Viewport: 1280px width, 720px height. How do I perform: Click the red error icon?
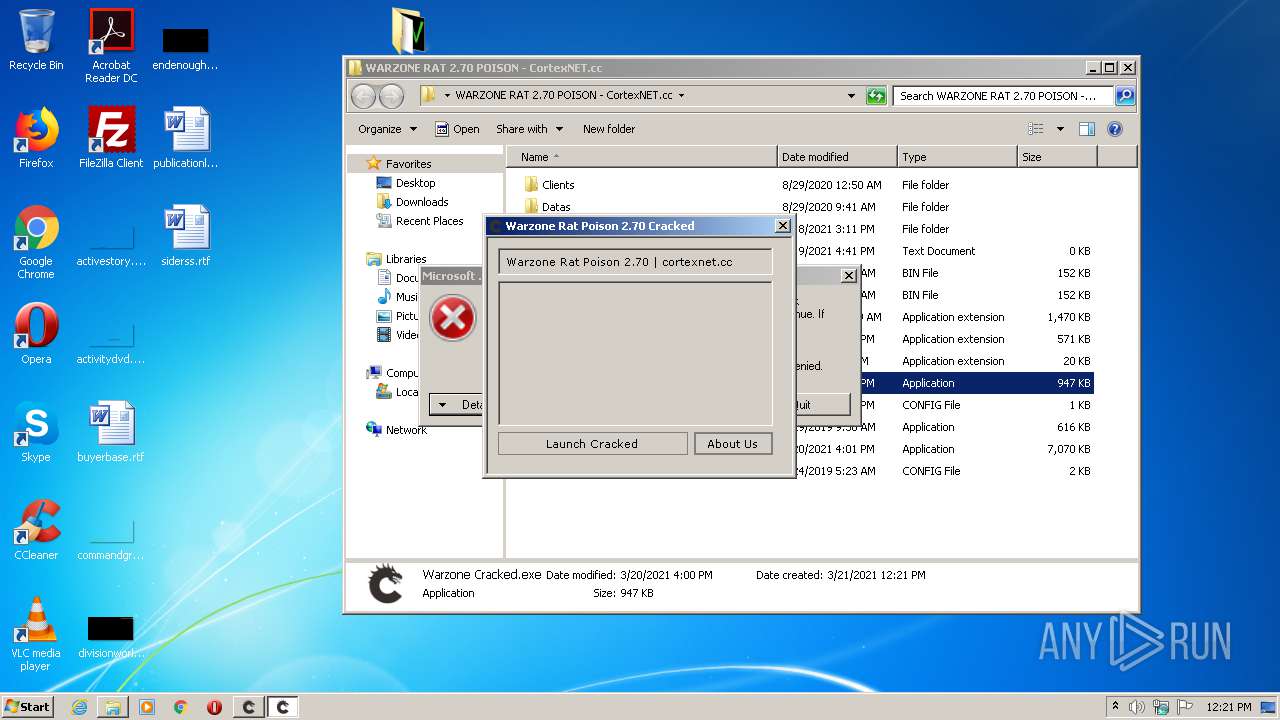(x=452, y=319)
